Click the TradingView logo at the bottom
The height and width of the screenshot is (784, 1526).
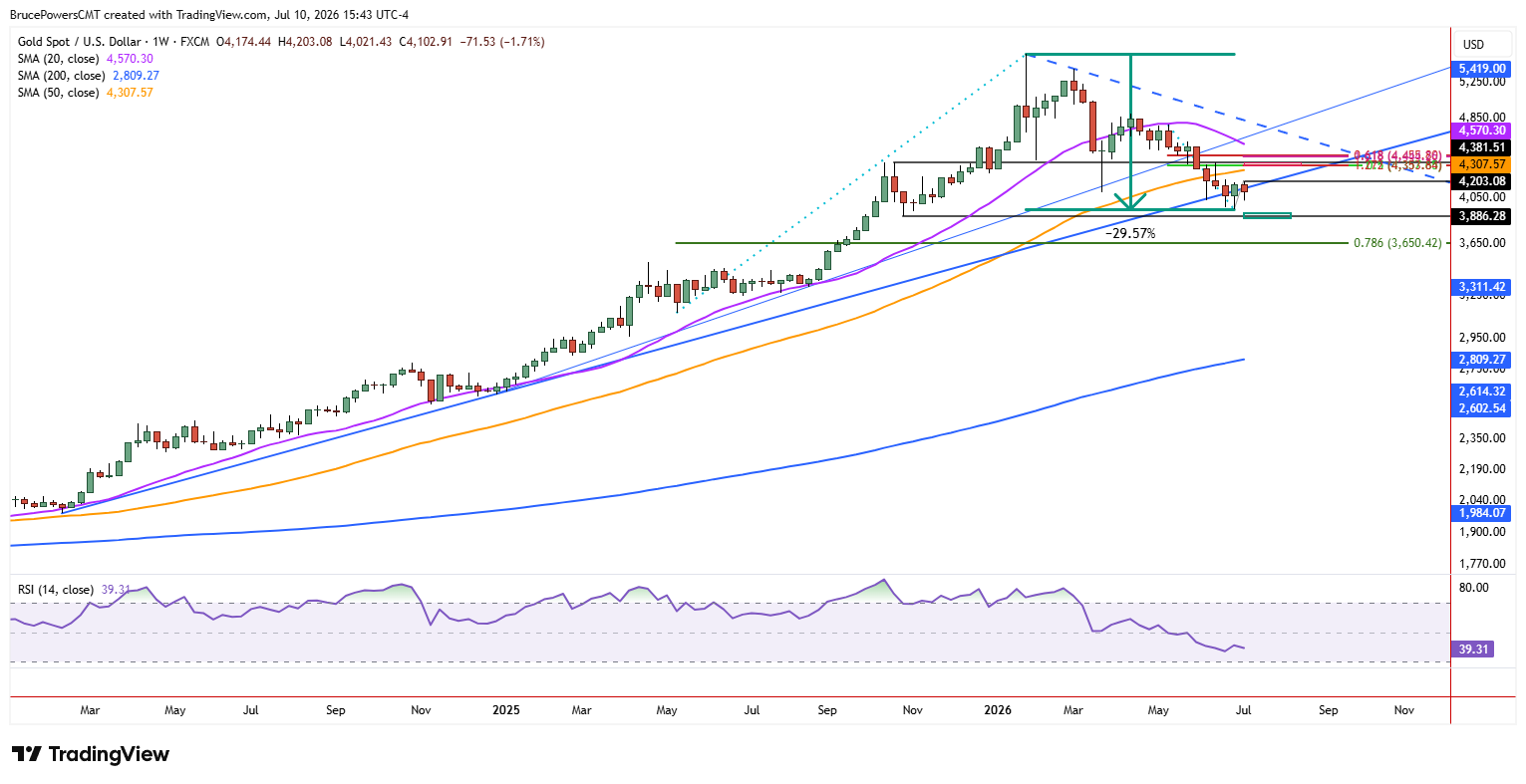(90, 754)
